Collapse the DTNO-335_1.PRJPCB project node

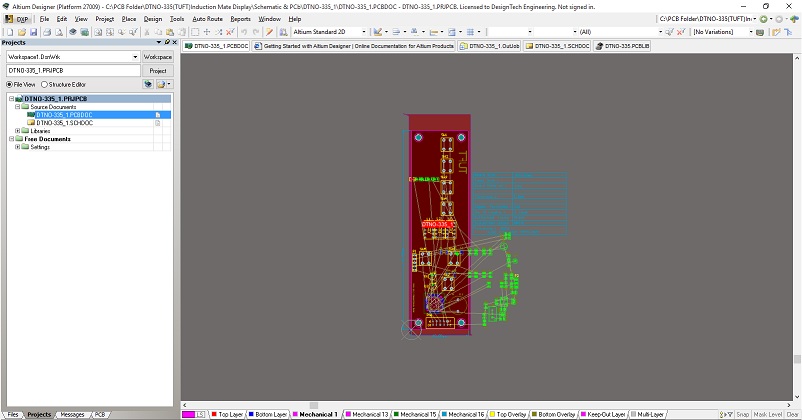tap(11, 99)
